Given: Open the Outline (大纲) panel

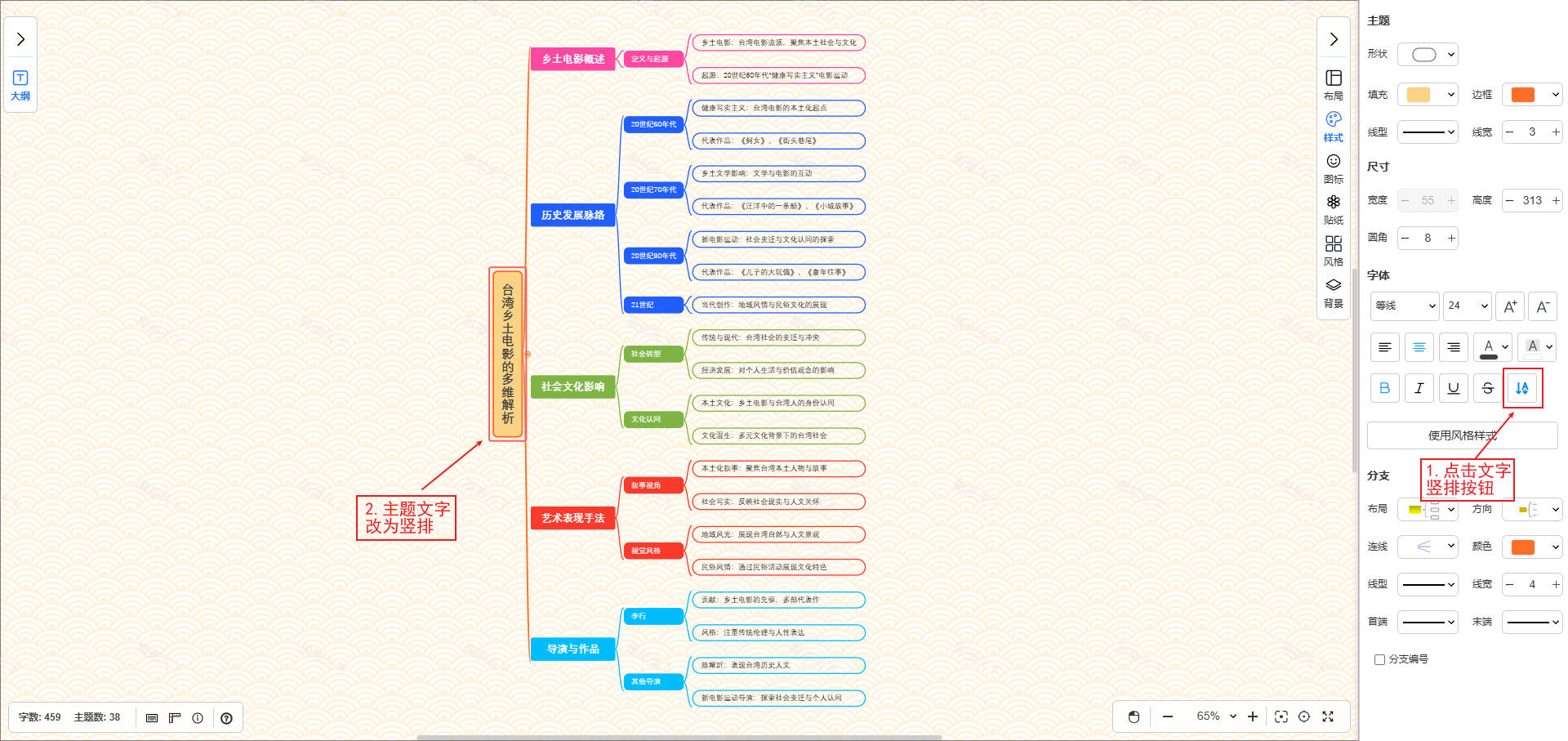Looking at the screenshot, I should coord(20,86).
